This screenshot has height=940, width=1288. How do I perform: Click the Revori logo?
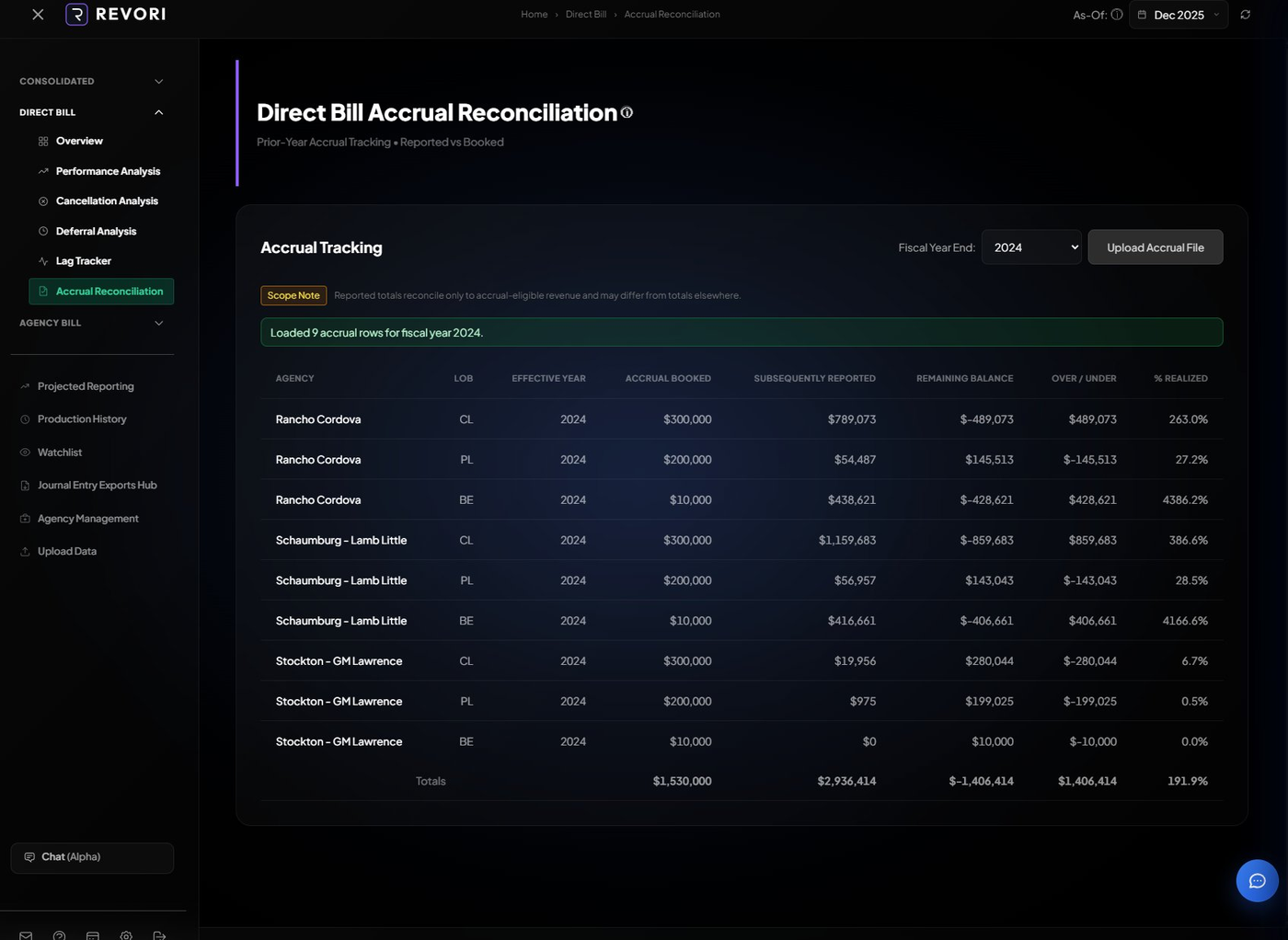pos(116,14)
